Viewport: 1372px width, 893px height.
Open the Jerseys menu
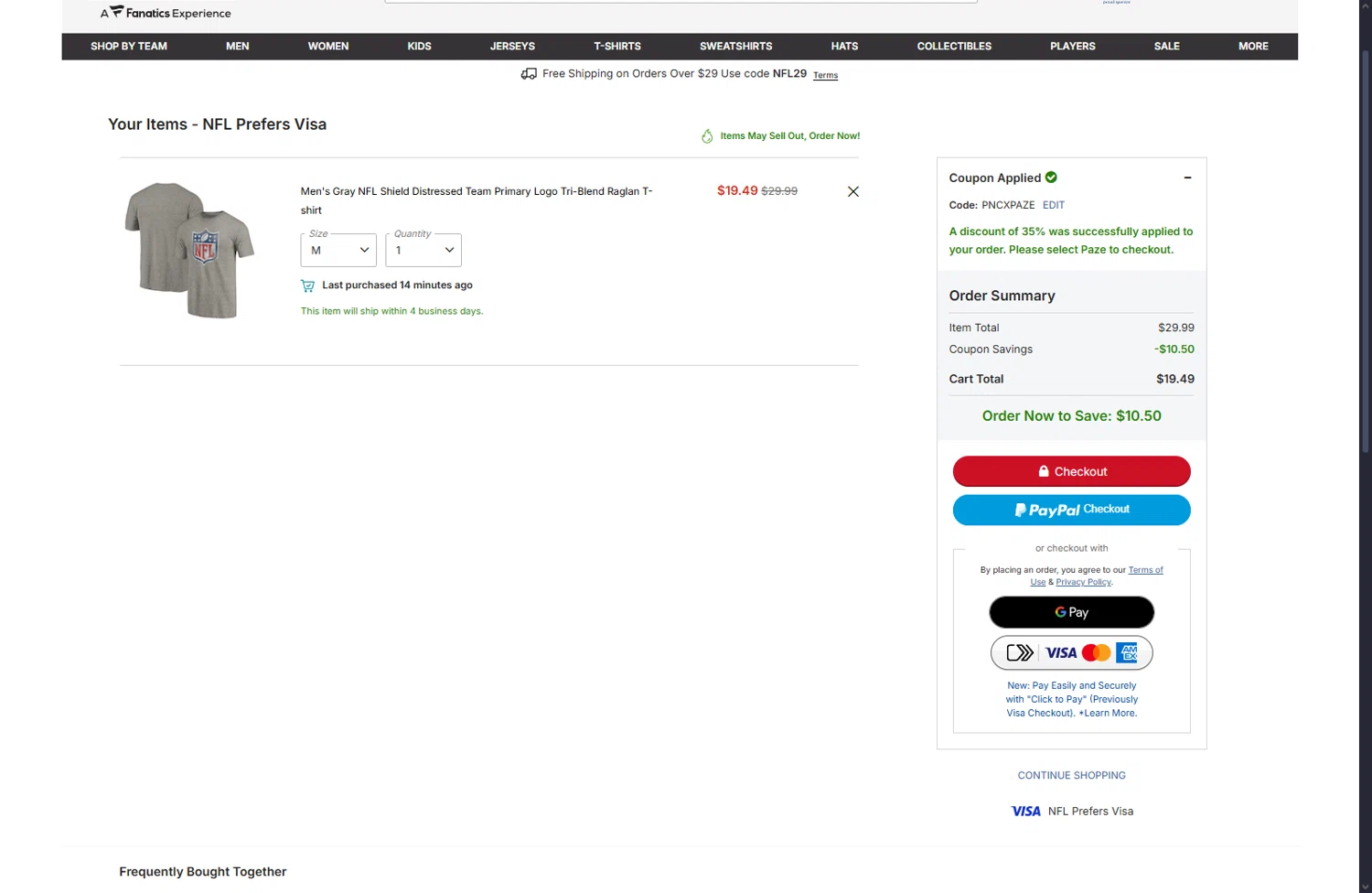point(512,46)
